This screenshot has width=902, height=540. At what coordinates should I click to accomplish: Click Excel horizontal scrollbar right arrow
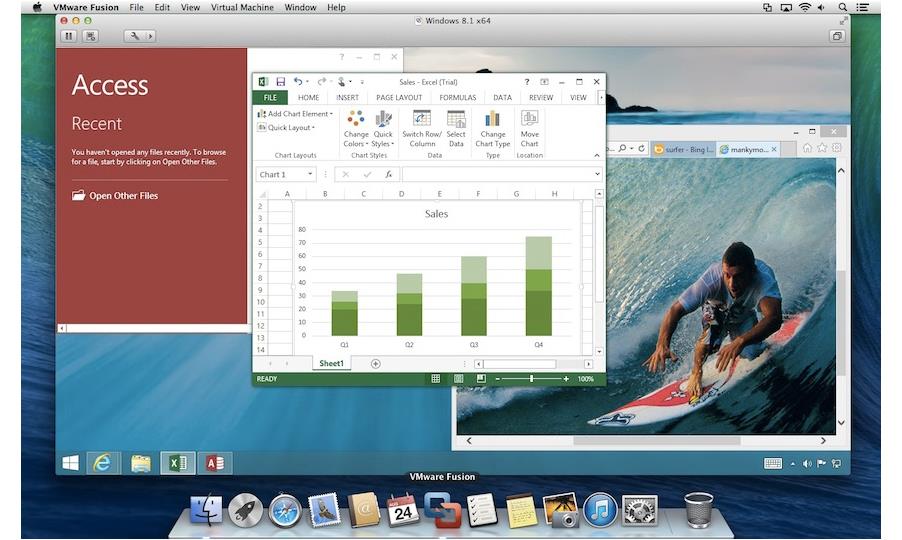tap(588, 363)
